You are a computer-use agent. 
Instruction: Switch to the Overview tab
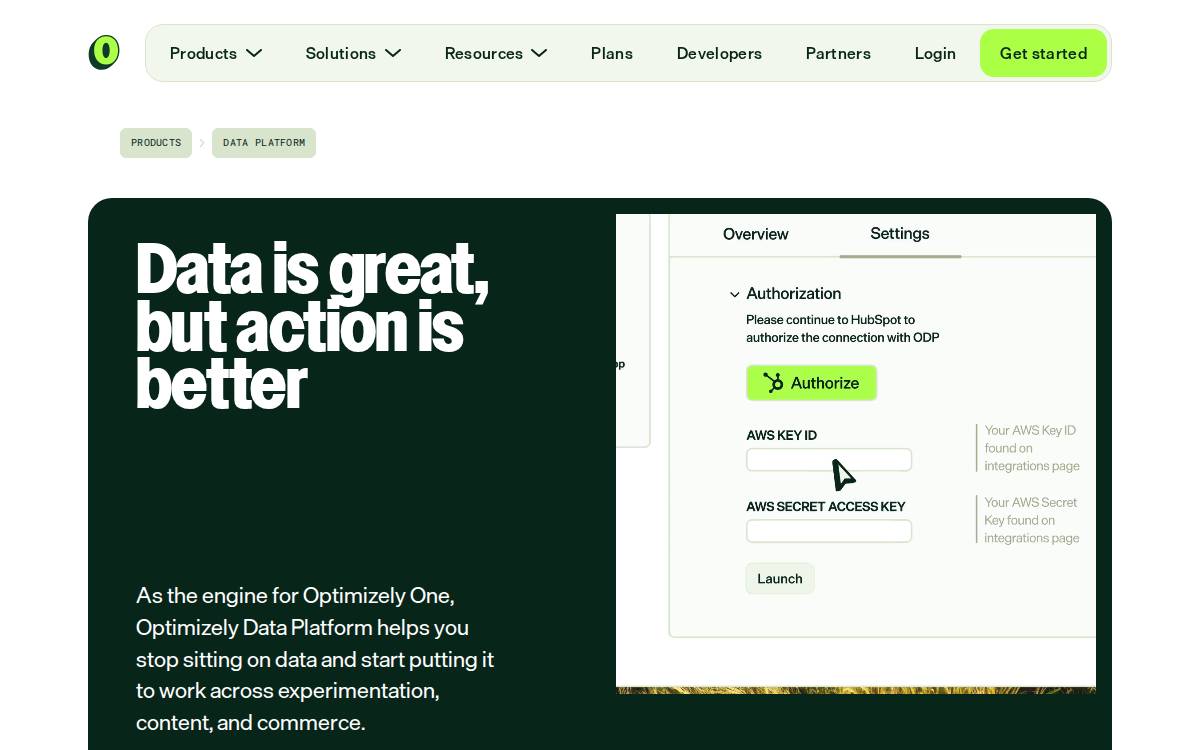click(x=756, y=234)
